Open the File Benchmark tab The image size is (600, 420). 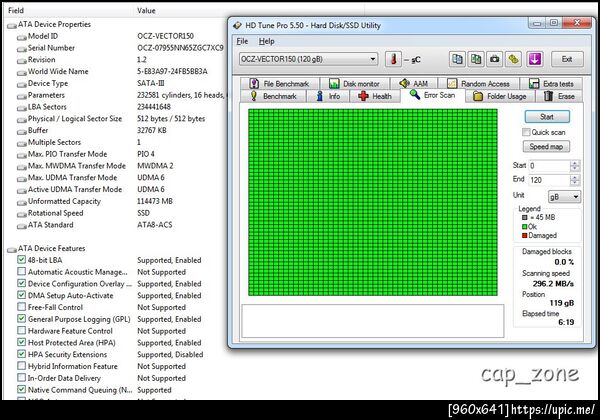[x=279, y=83]
